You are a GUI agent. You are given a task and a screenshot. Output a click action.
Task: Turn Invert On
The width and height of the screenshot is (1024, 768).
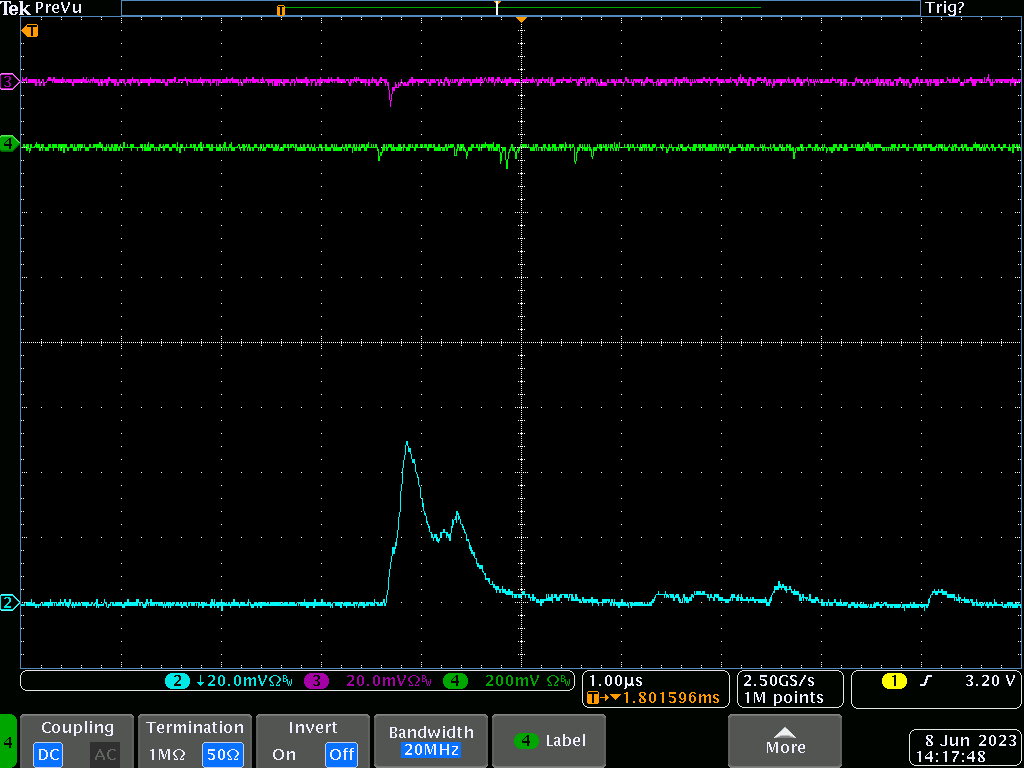pyautogui.click(x=284, y=754)
